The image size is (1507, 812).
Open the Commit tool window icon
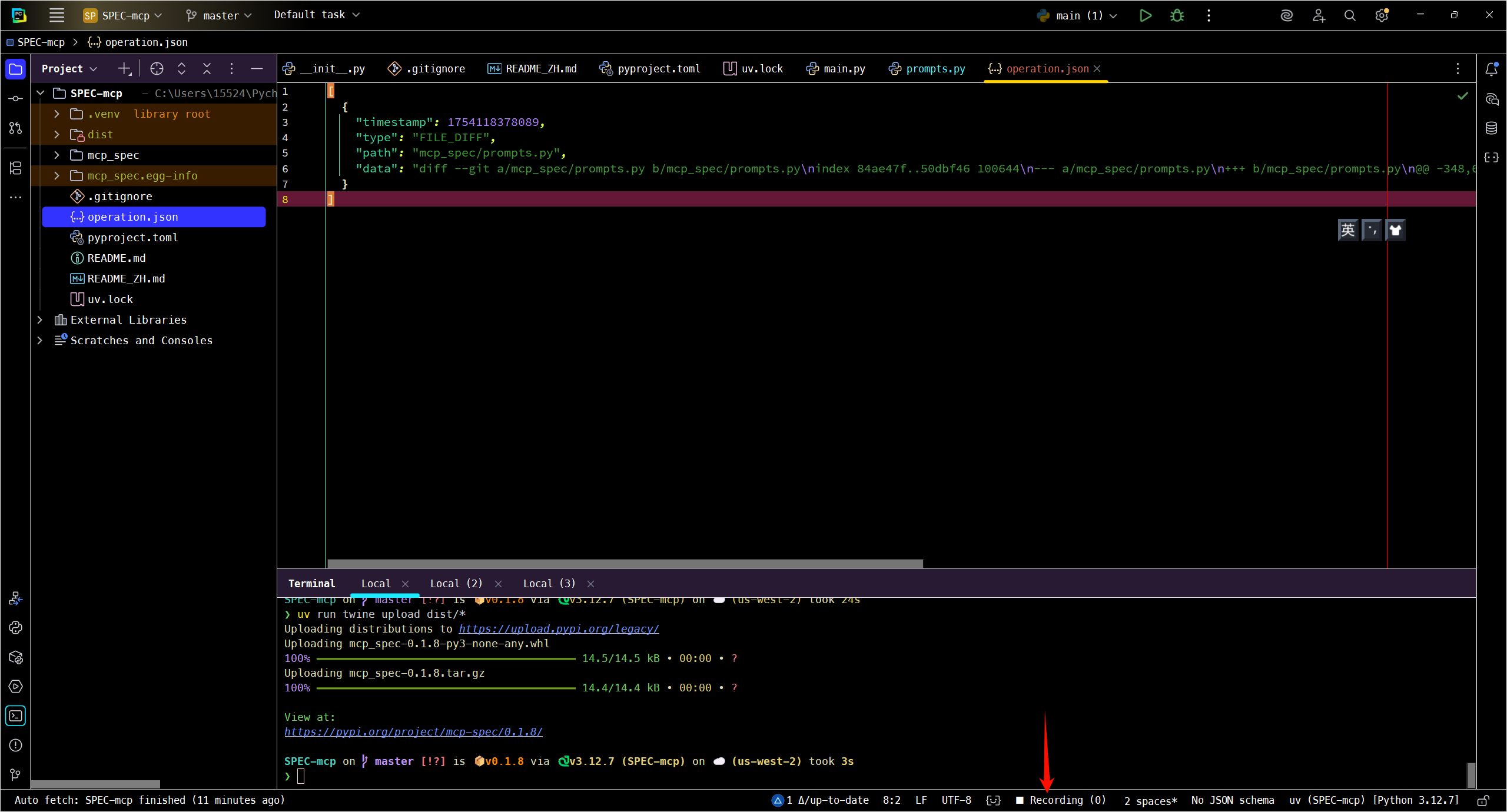[x=15, y=98]
